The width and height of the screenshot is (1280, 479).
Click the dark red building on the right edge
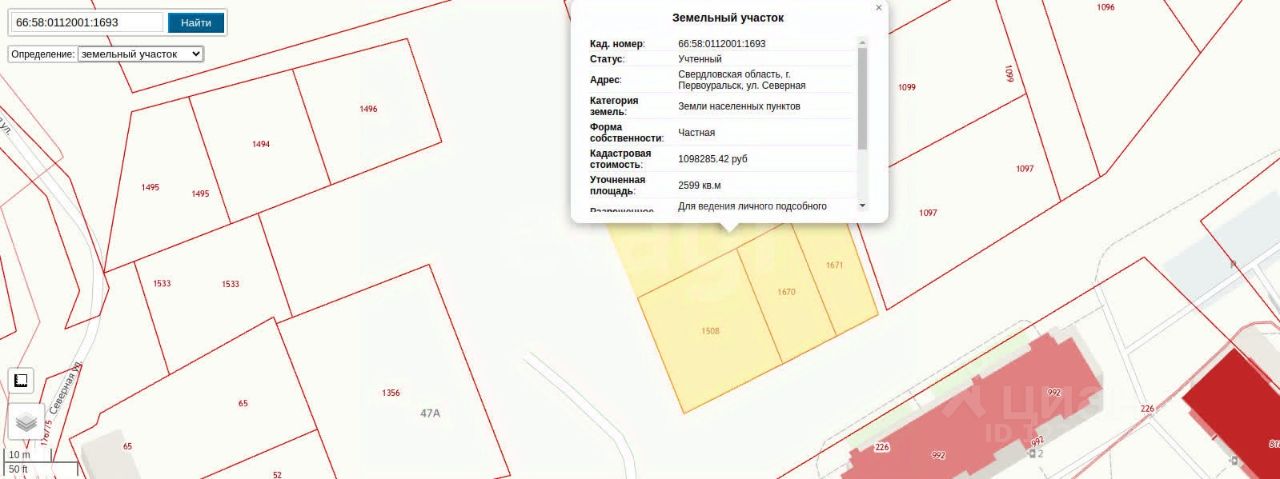coord(1232,412)
